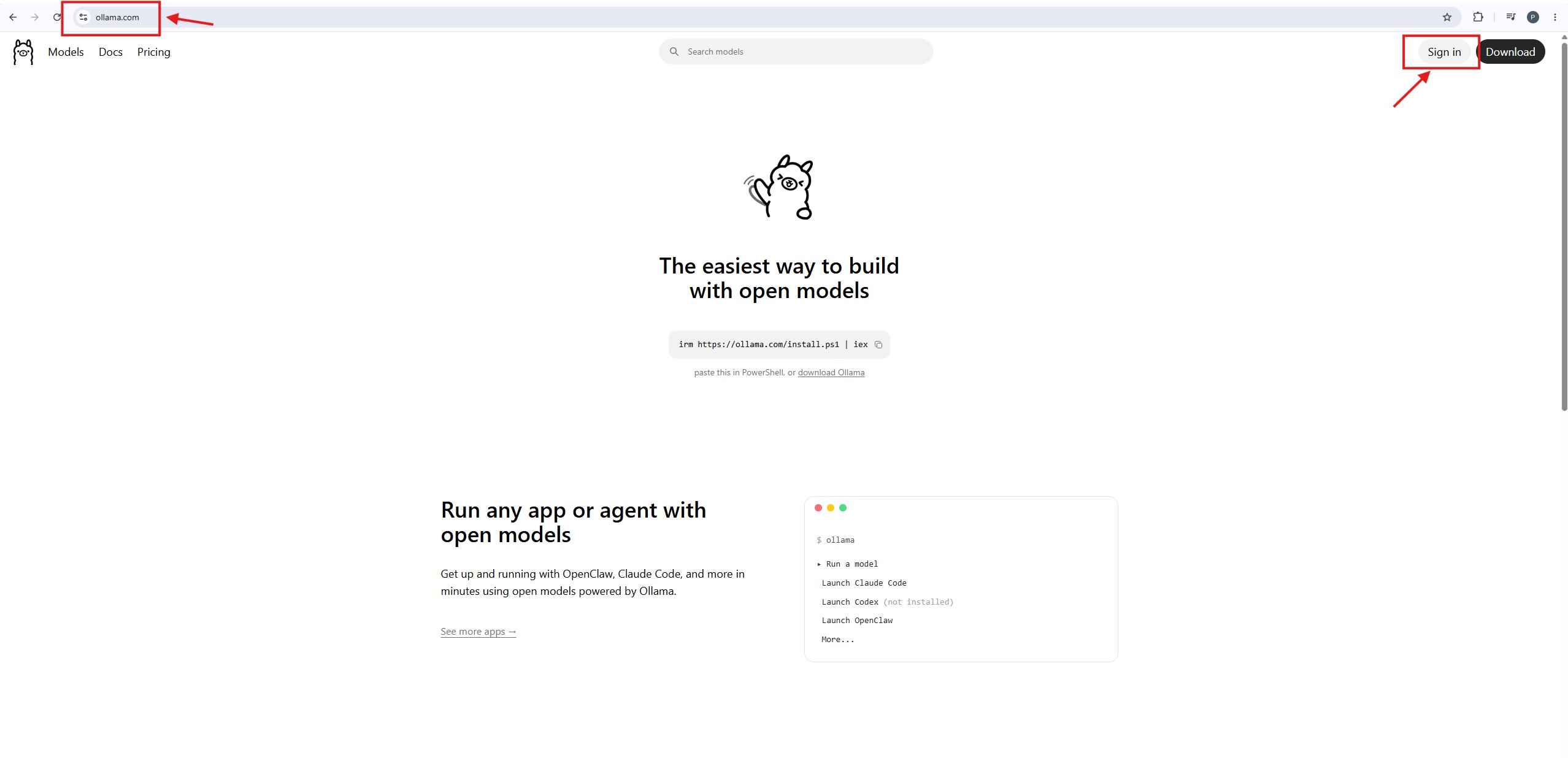The image size is (1568, 758).
Task: Open the media controls icon in toolbar
Action: click(x=1510, y=17)
